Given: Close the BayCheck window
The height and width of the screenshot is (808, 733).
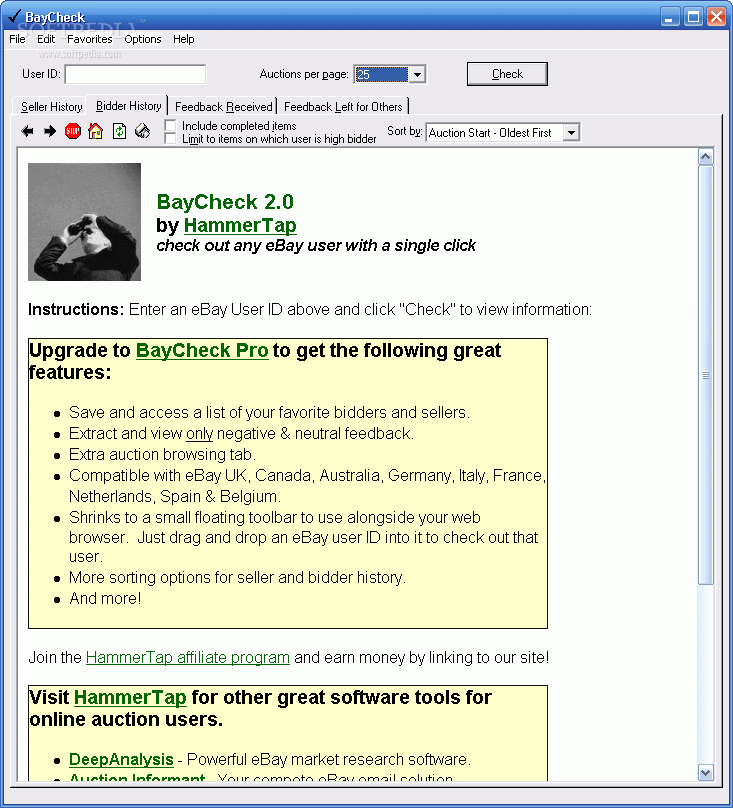Looking at the screenshot, I should tap(717, 17).
